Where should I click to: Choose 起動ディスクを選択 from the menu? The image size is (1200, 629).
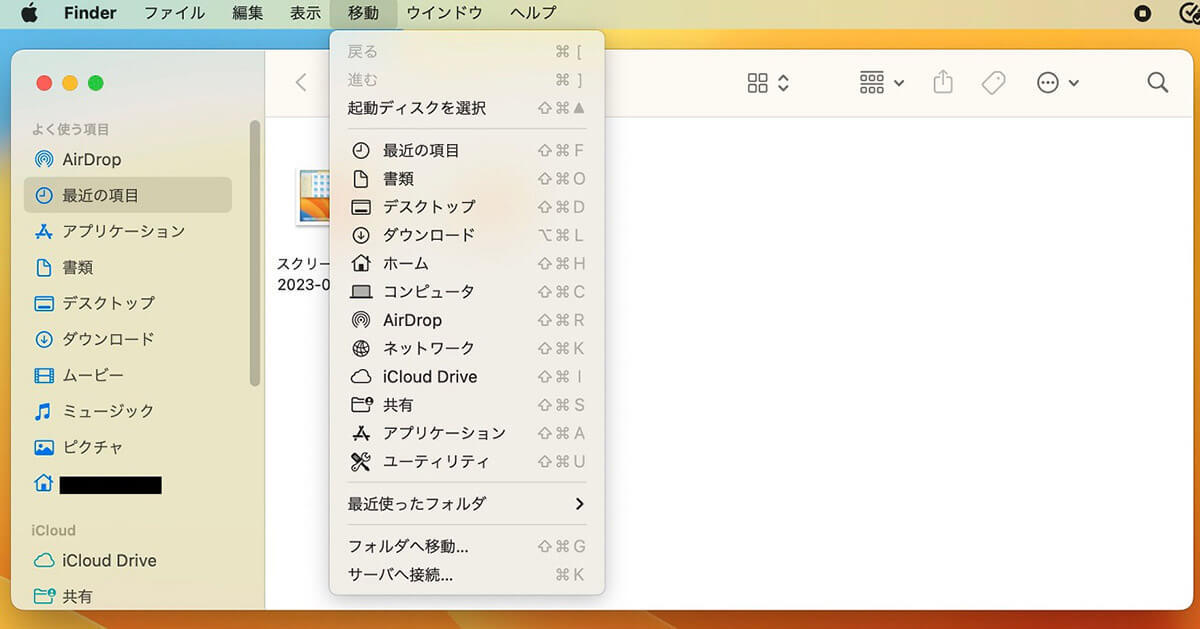point(466,108)
